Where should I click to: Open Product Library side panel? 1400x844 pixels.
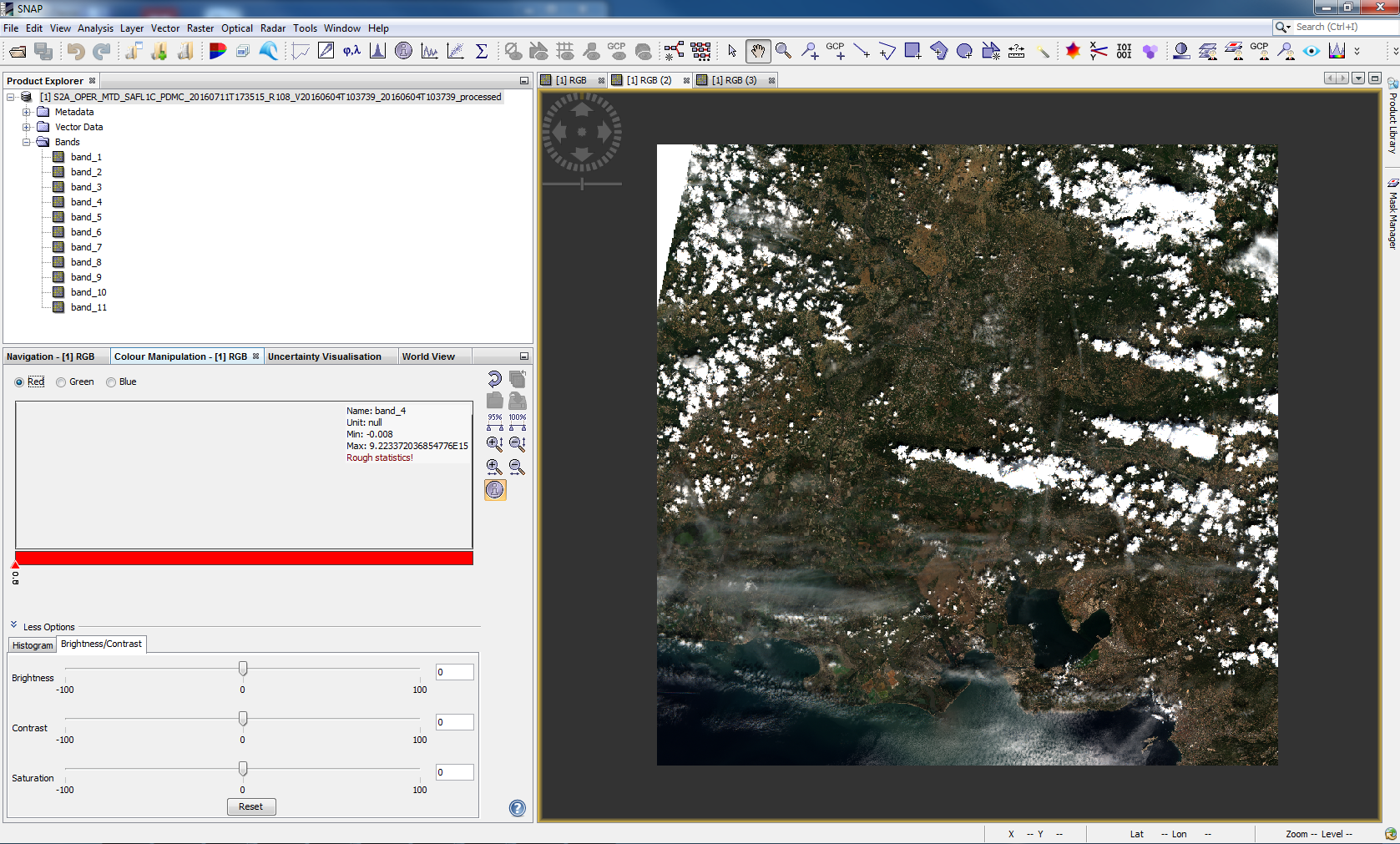[1392, 116]
